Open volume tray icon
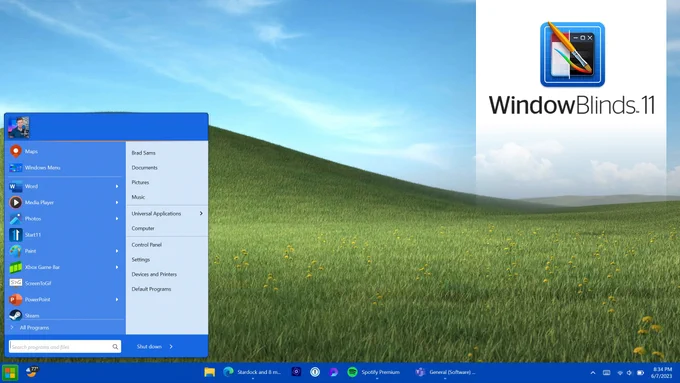 (629, 373)
